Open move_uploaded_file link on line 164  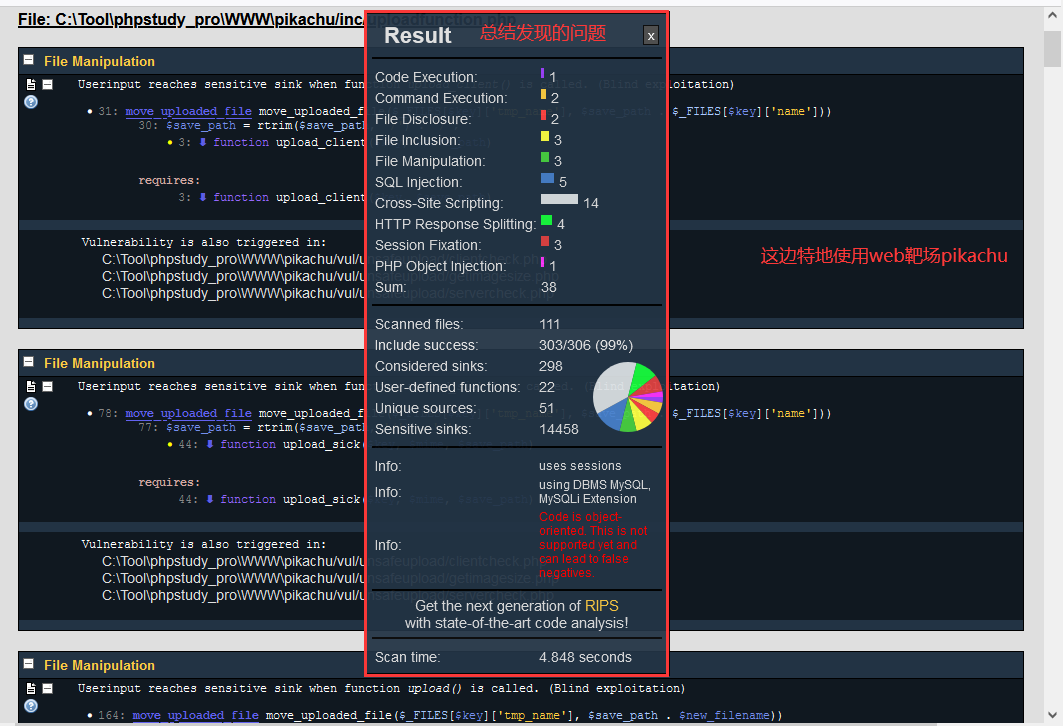point(195,715)
